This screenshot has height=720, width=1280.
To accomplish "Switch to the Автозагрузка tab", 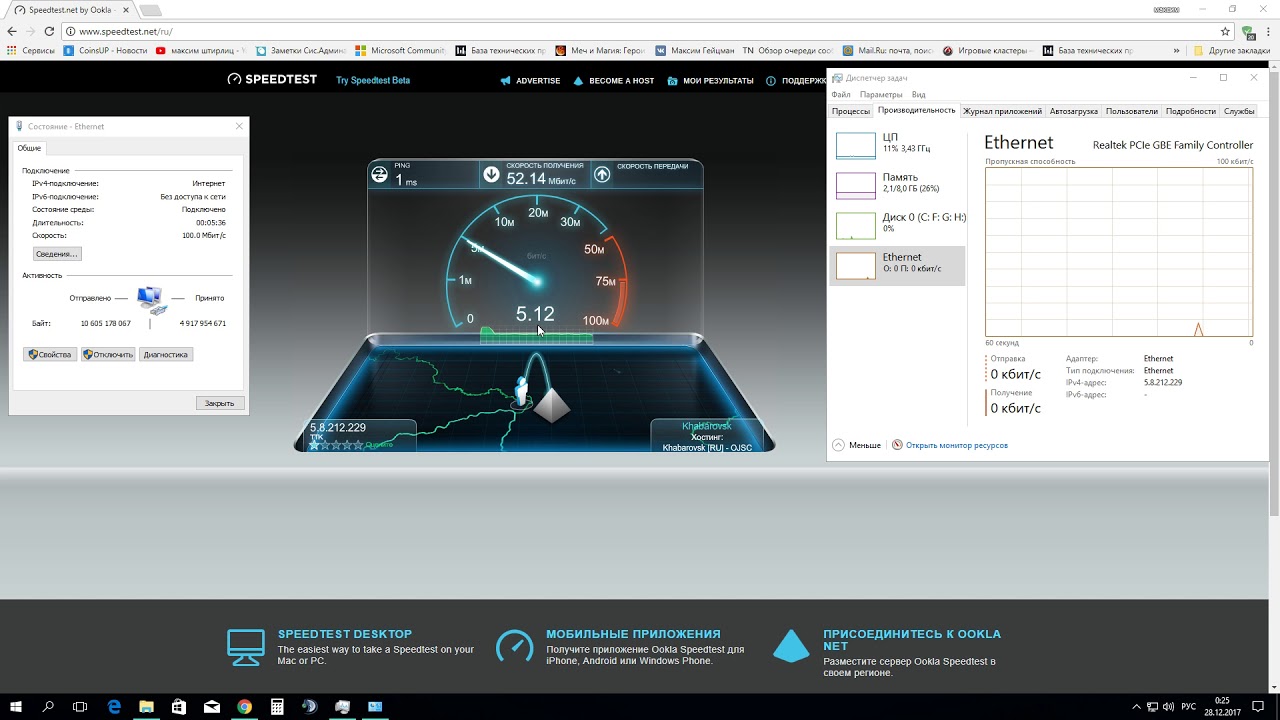I will click(x=1074, y=111).
